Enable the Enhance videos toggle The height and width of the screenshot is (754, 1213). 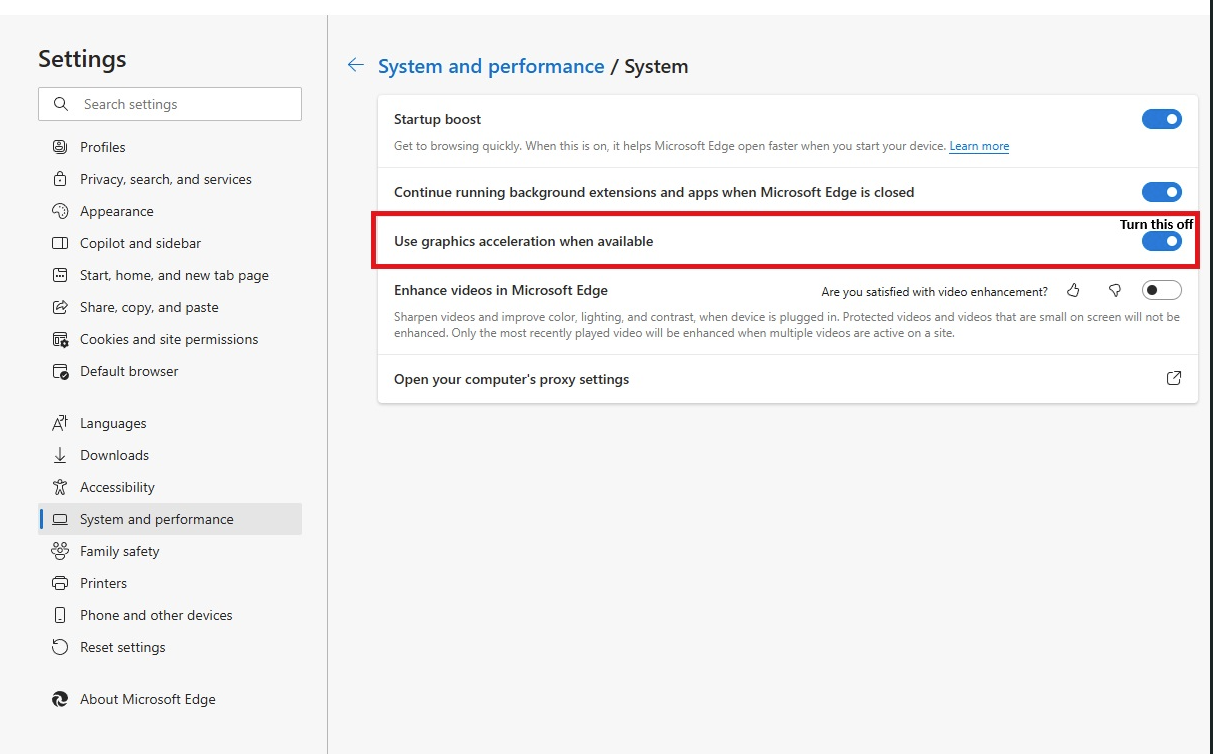point(1161,291)
